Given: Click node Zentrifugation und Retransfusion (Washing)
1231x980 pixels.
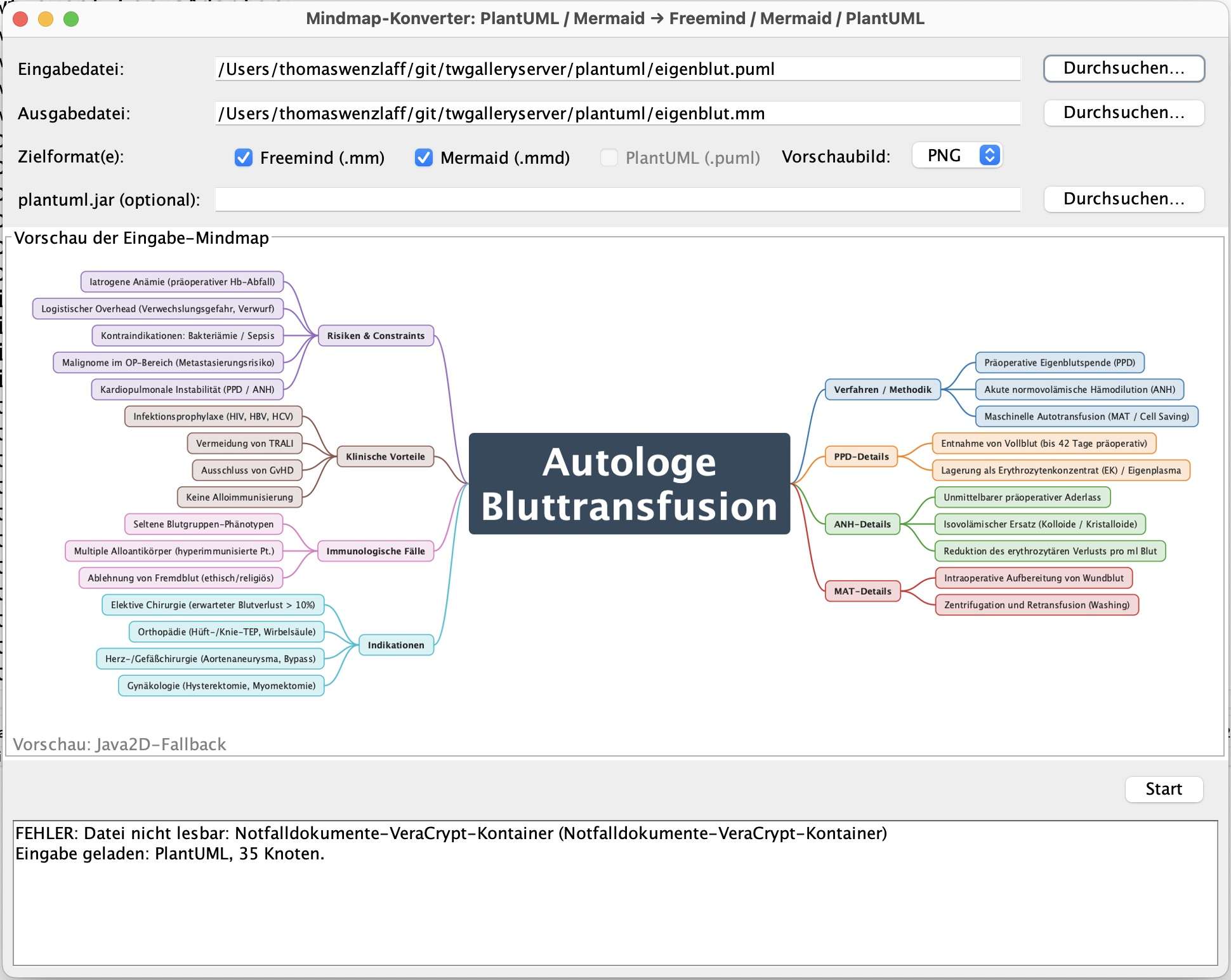Looking at the screenshot, I should (x=1037, y=605).
